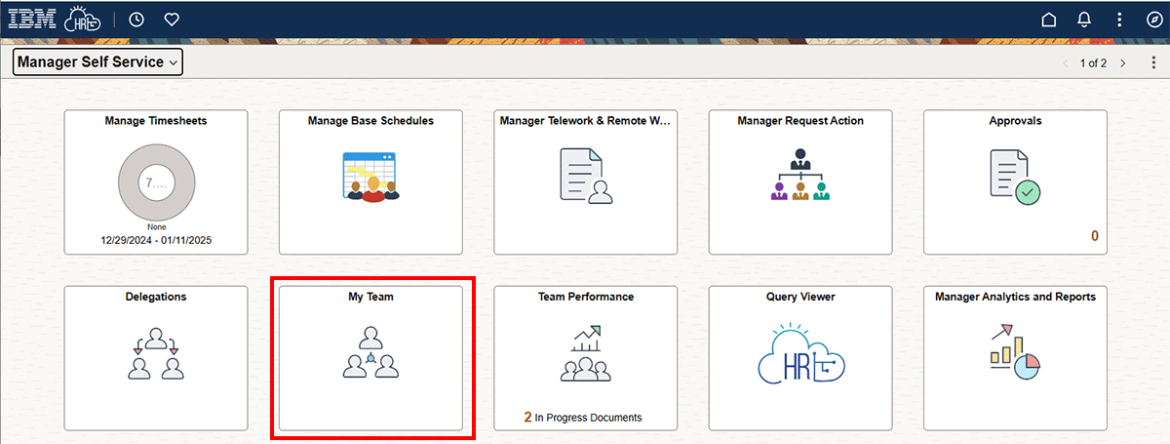Screen dimensions: 1170x444
Task: Open the Delegations tile
Action: point(156,358)
